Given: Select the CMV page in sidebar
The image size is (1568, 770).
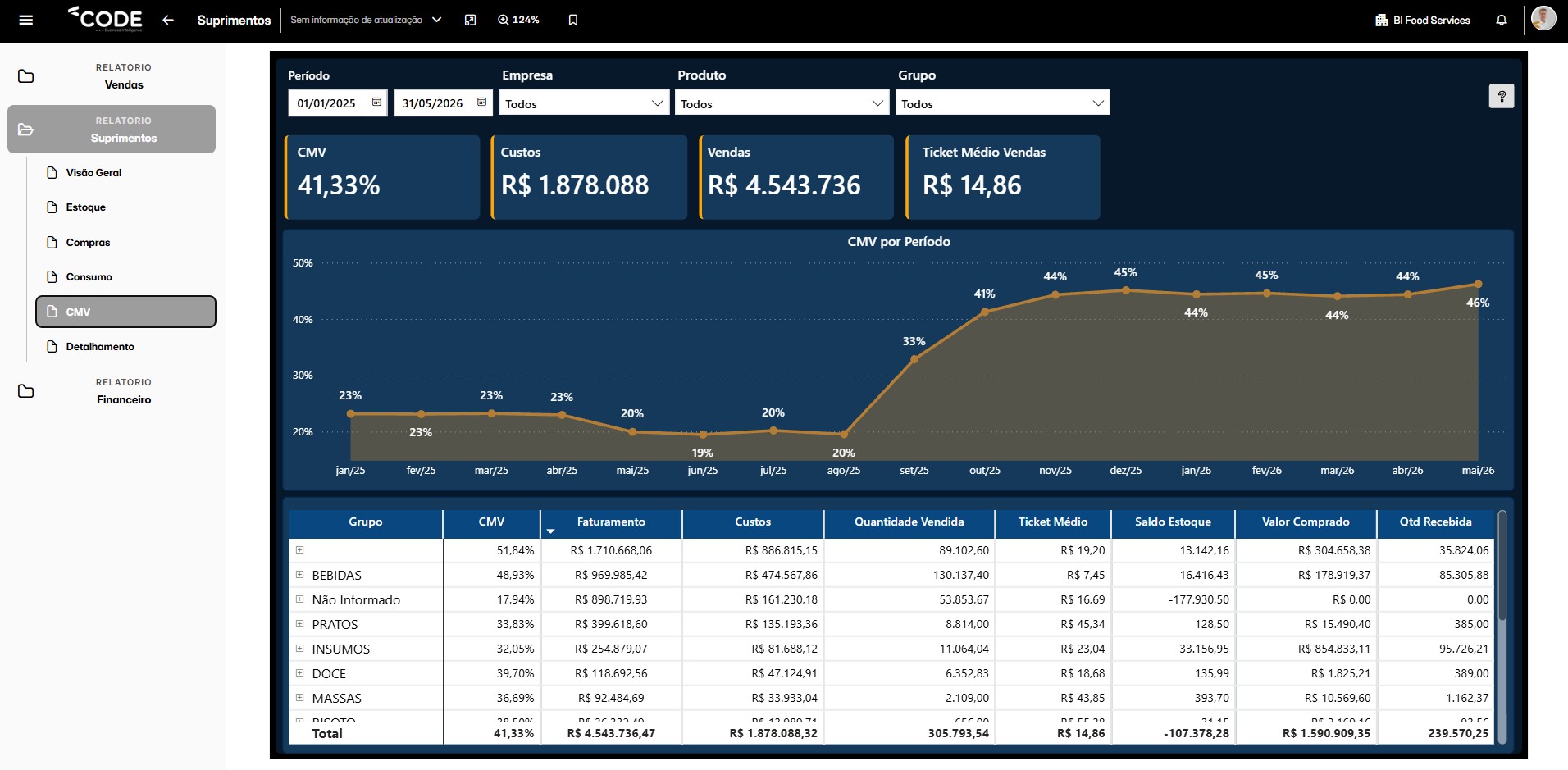Looking at the screenshot, I should [x=125, y=312].
